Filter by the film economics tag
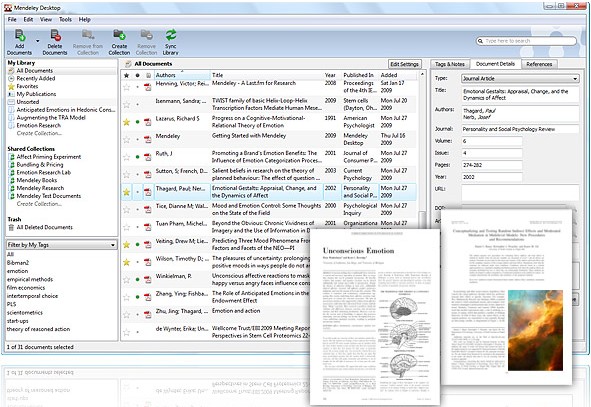The height and width of the screenshot is (407, 591). (26, 288)
